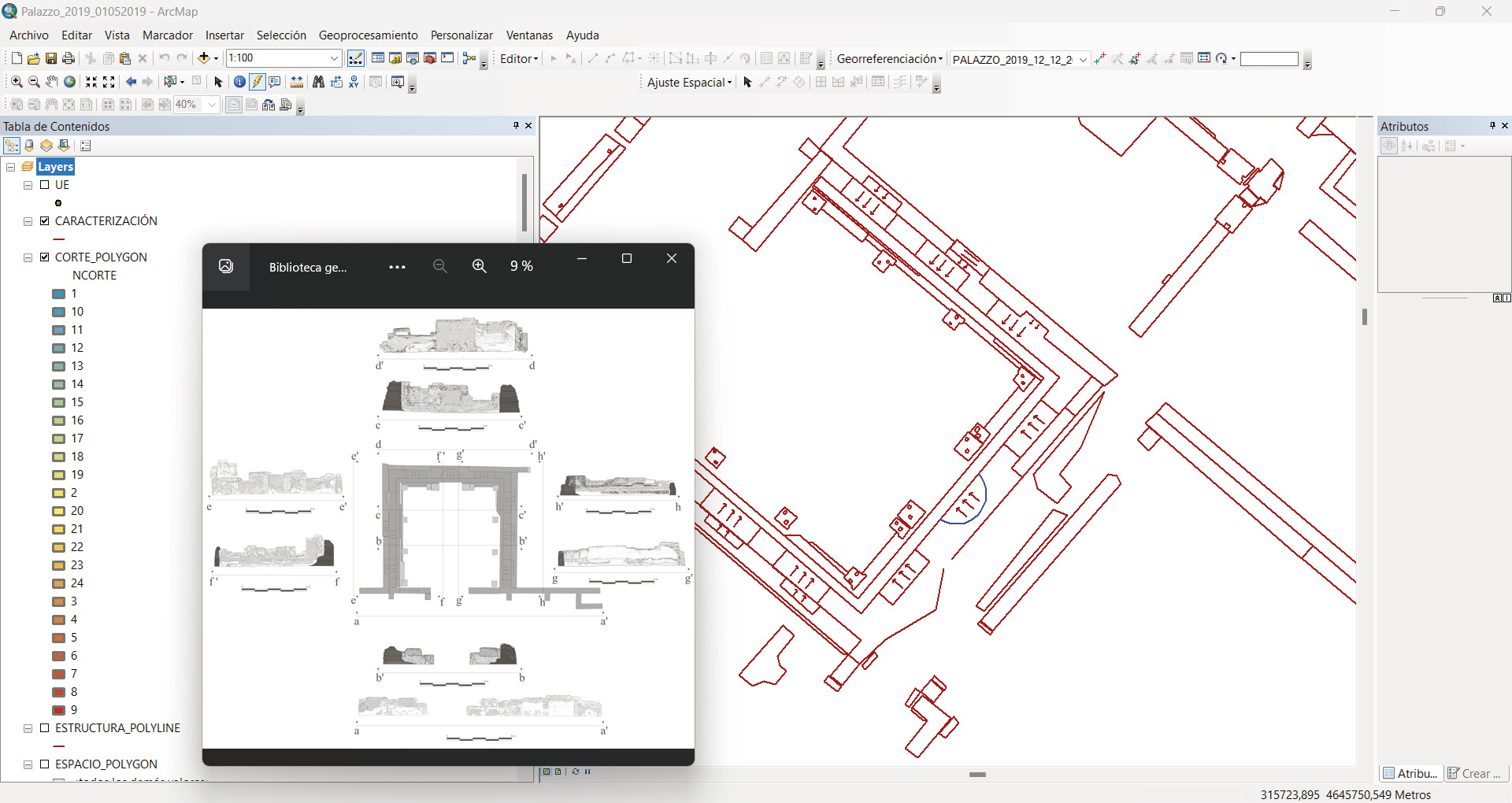Open a map document with folder icon
Image resolution: width=1512 pixels, height=803 pixels.
coord(34,58)
